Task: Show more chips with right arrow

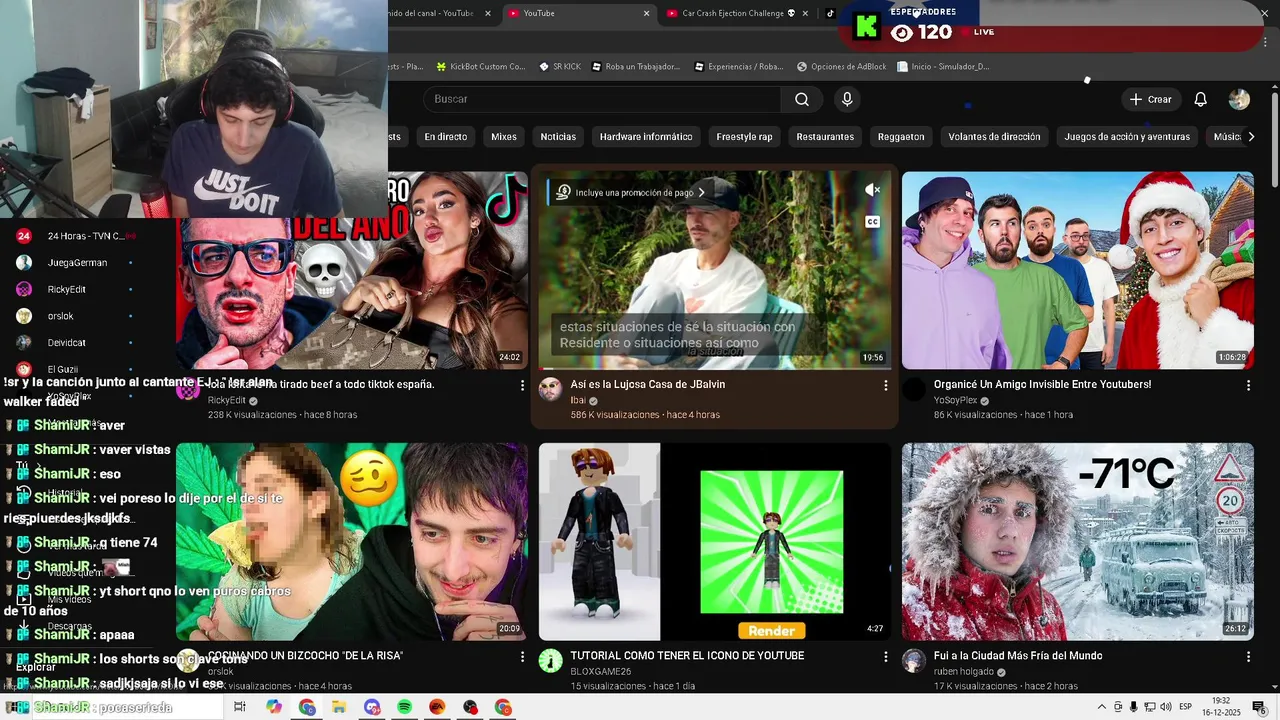Action: 1250,137
